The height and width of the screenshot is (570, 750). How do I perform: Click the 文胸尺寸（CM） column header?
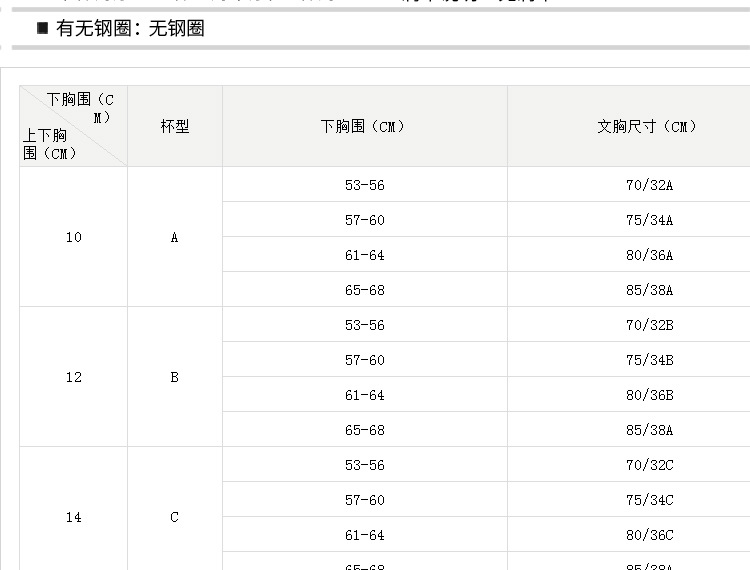pos(648,127)
